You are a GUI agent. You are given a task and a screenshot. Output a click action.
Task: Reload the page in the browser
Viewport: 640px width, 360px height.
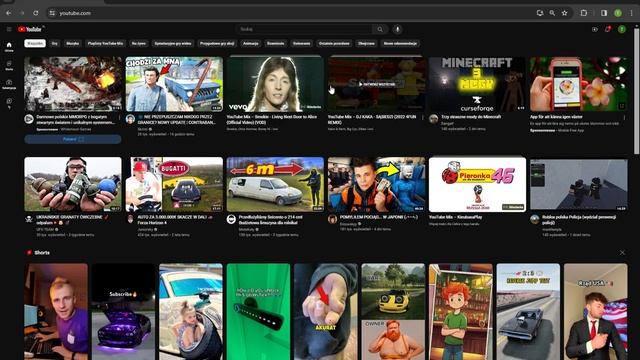[x=36, y=13]
